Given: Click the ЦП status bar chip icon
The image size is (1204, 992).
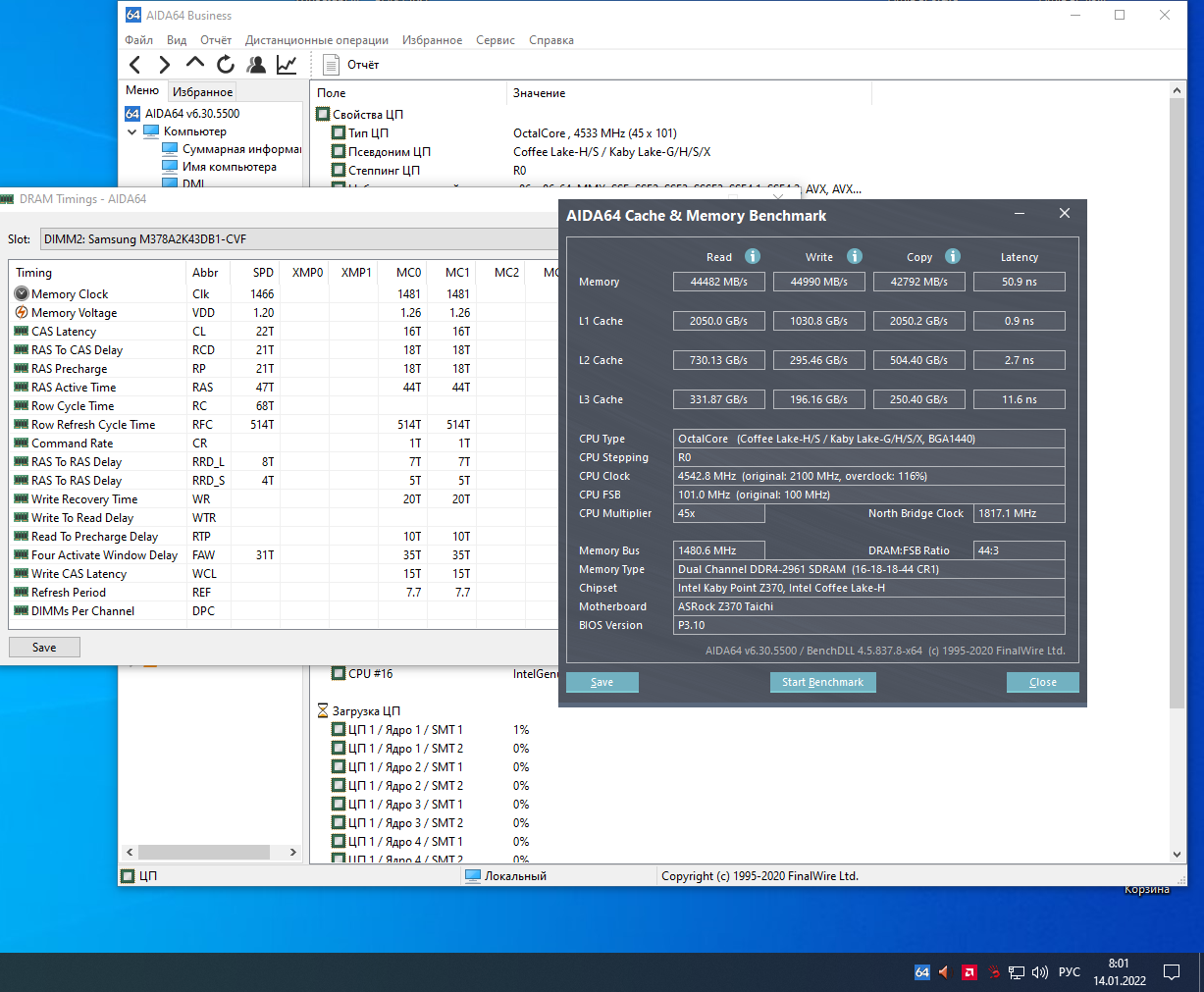Looking at the screenshot, I should [128, 875].
